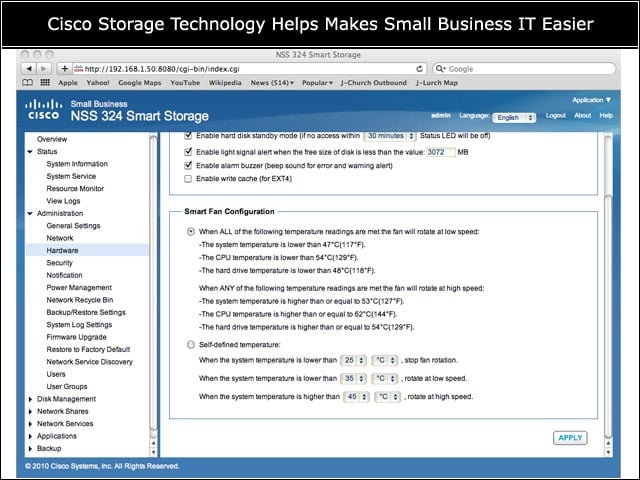This screenshot has height=480, width=640.
Task: Open the Application dropdown menu
Action: click(x=591, y=100)
